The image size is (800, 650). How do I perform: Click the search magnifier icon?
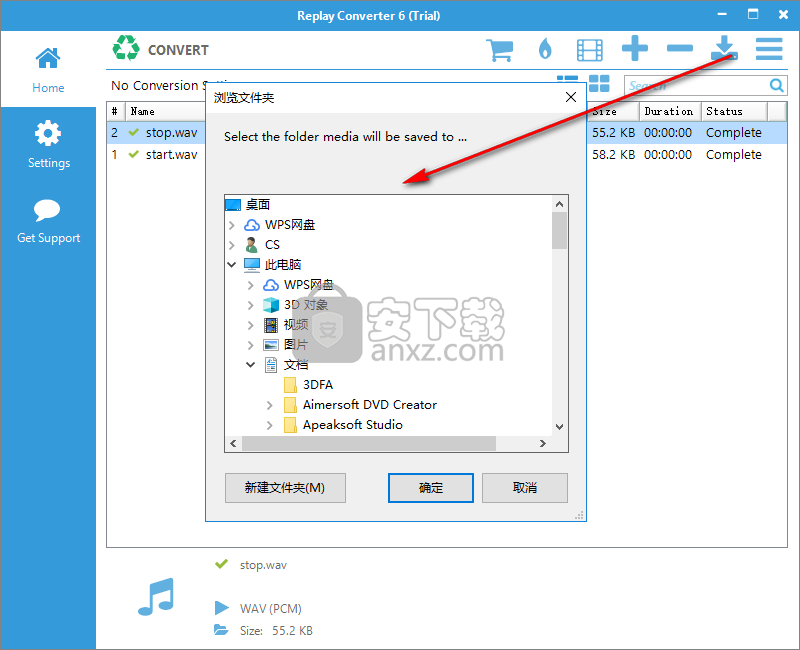(777, 85)
